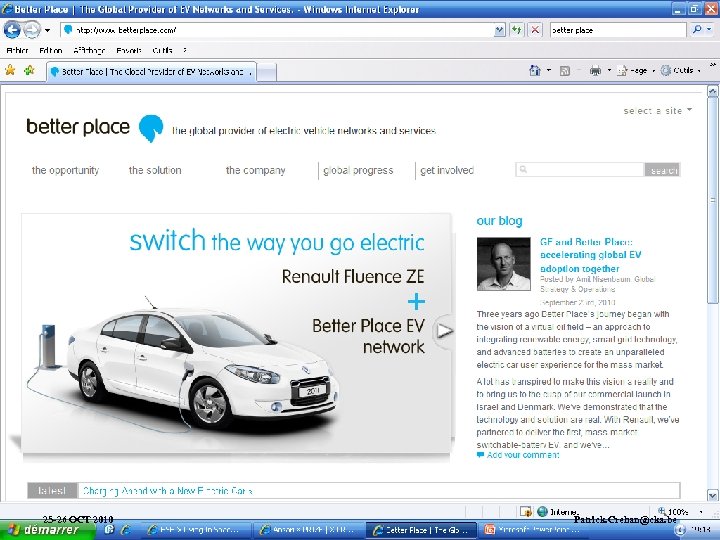The width and height of the screenshot is (720, 540).
Task: Open the Outils gear toolbar menu
Action: [x=680, y=71]
